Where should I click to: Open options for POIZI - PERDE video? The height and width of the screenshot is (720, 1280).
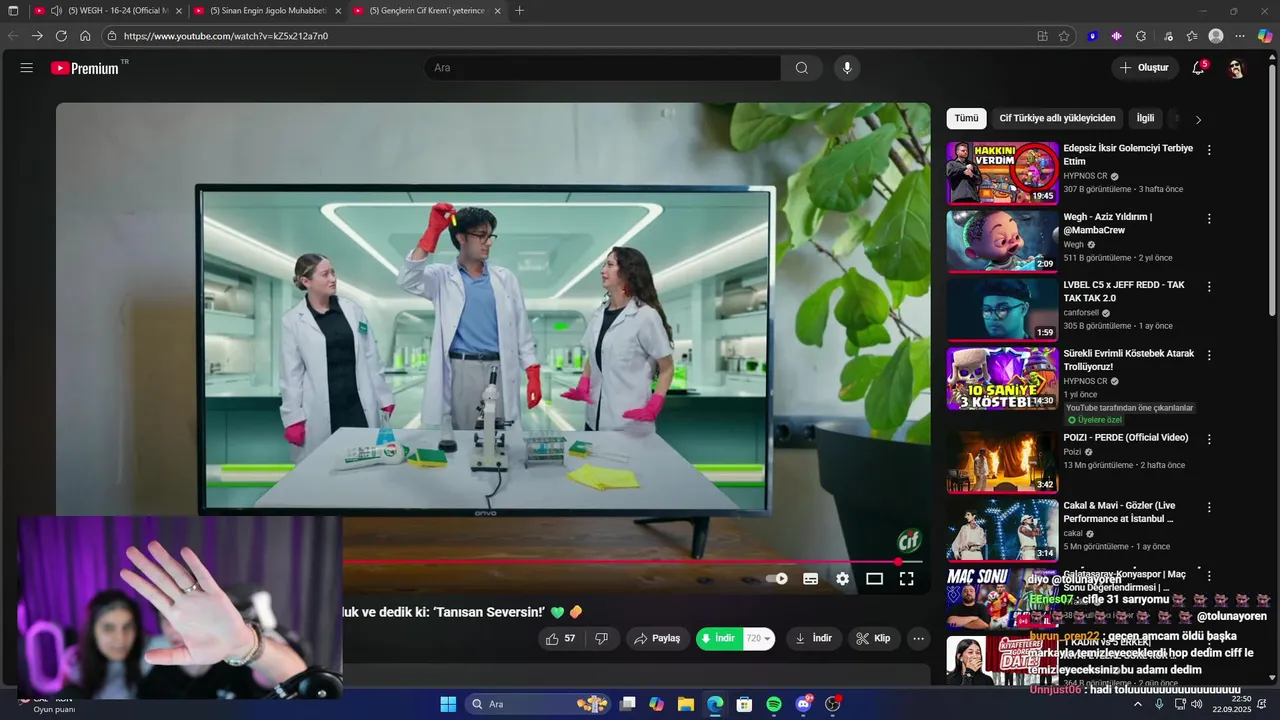1209,439
